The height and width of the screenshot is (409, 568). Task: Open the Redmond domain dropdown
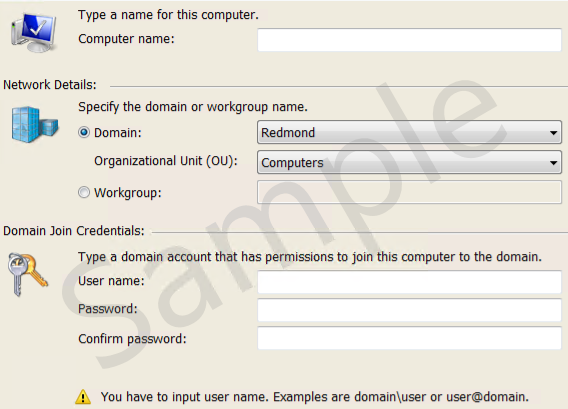click(409, 133)
